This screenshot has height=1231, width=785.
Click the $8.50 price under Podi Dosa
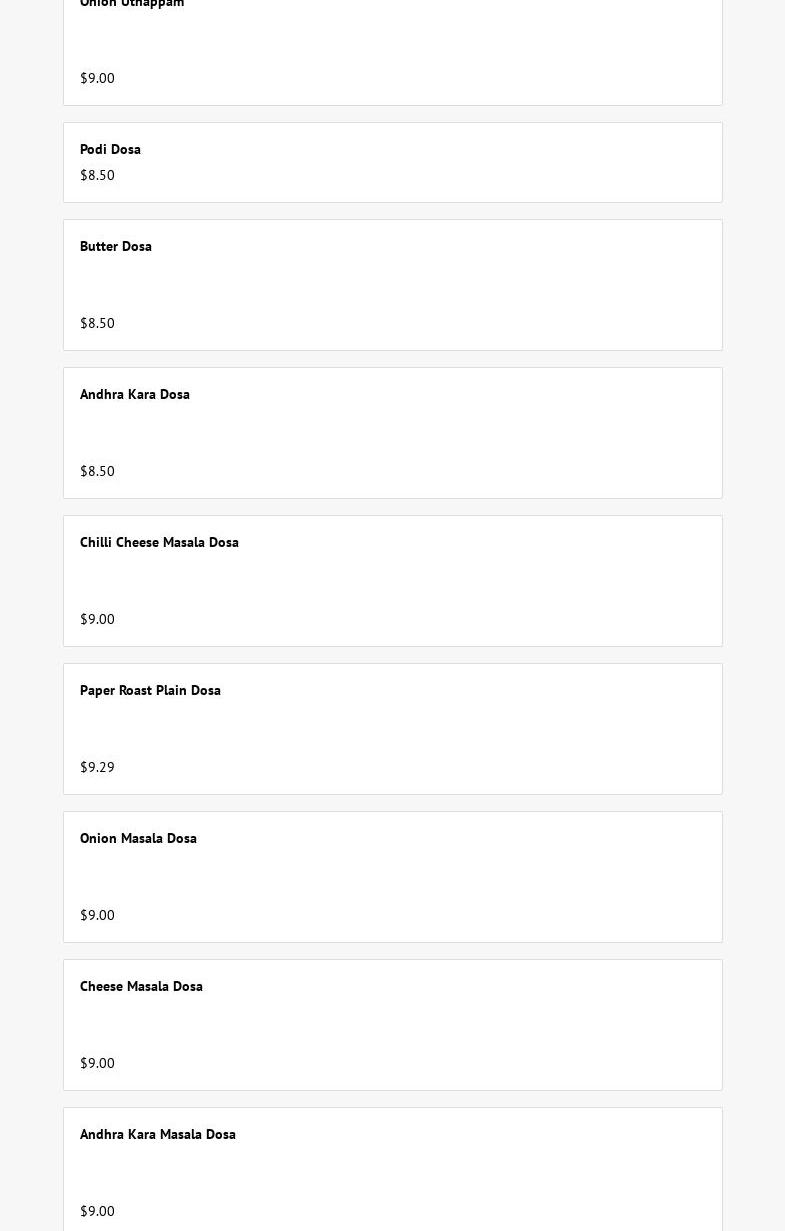click(x=97, y=175)
